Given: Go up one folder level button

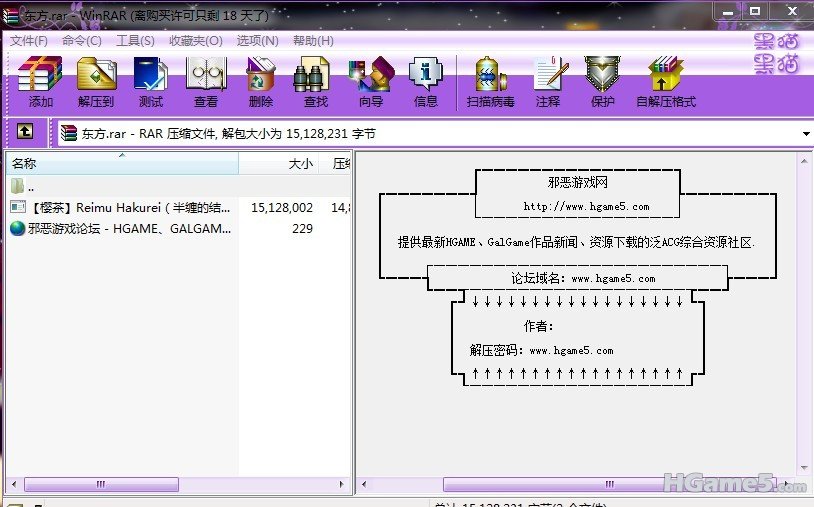Looking at the screenshot, I should pos(25,132).
